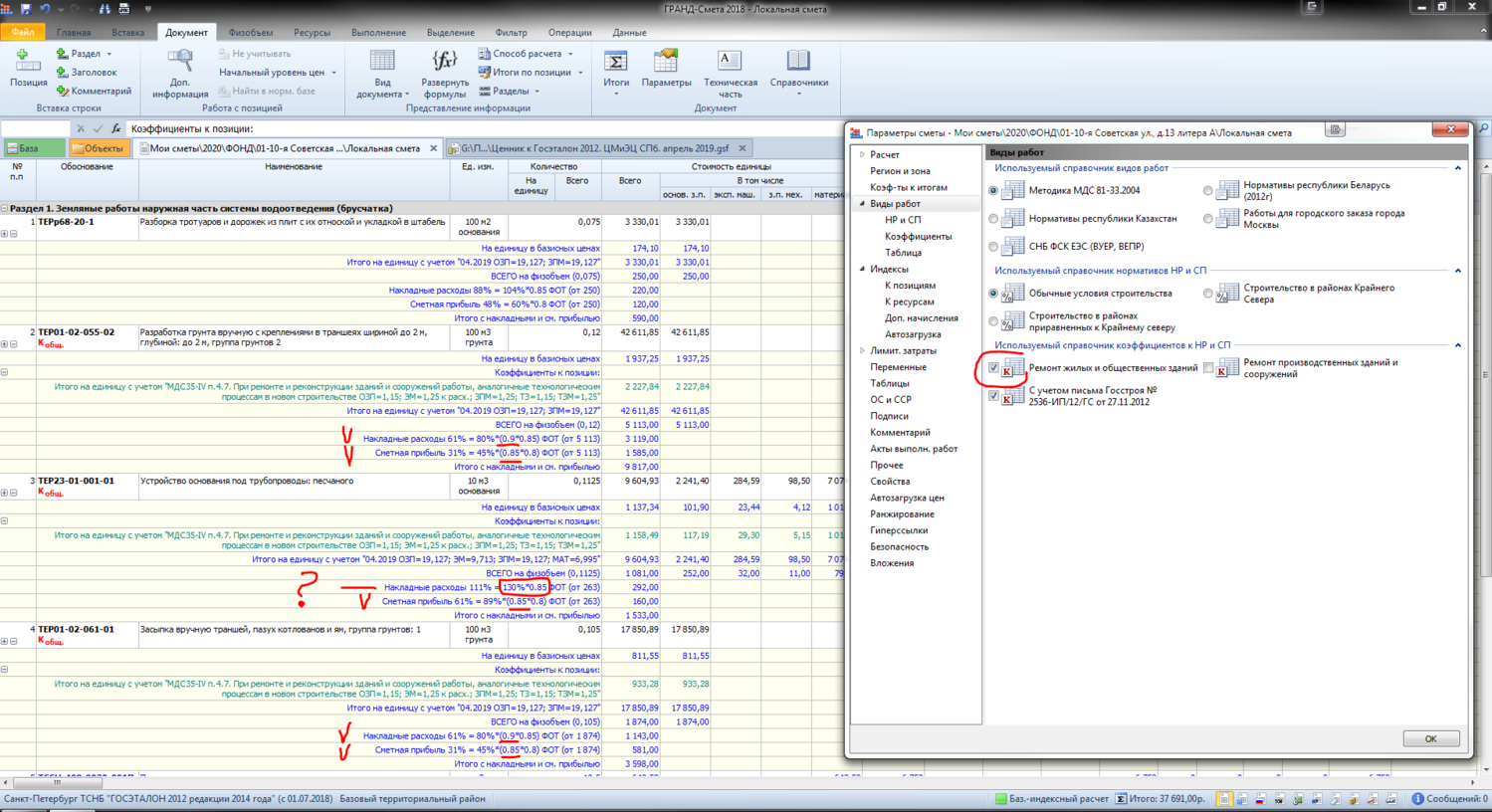Viewport: 1492px width, 812px height.
Task: Toggle Ремонт жилых и общественных зданий checkbox
Action: (x=993, y=368)
